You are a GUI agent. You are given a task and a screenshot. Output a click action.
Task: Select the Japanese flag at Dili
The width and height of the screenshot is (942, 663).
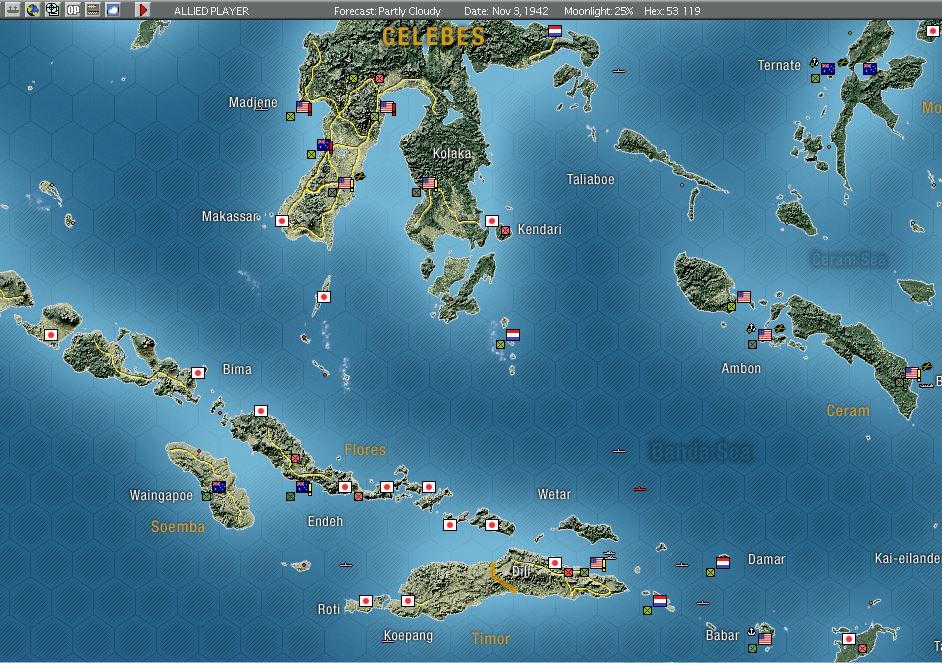[555, 563]
